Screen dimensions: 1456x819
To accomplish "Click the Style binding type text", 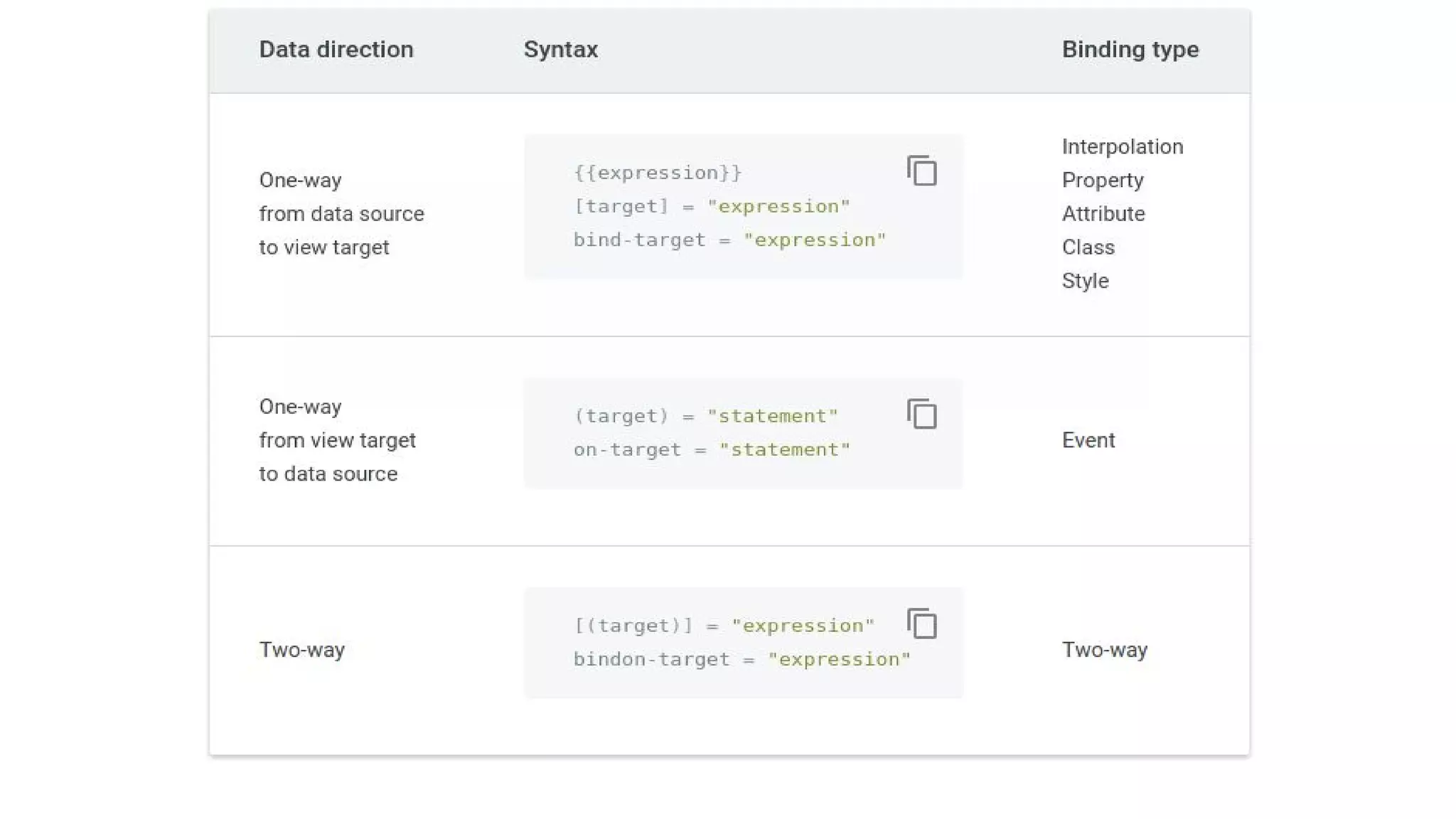I will click(1085, 281).
